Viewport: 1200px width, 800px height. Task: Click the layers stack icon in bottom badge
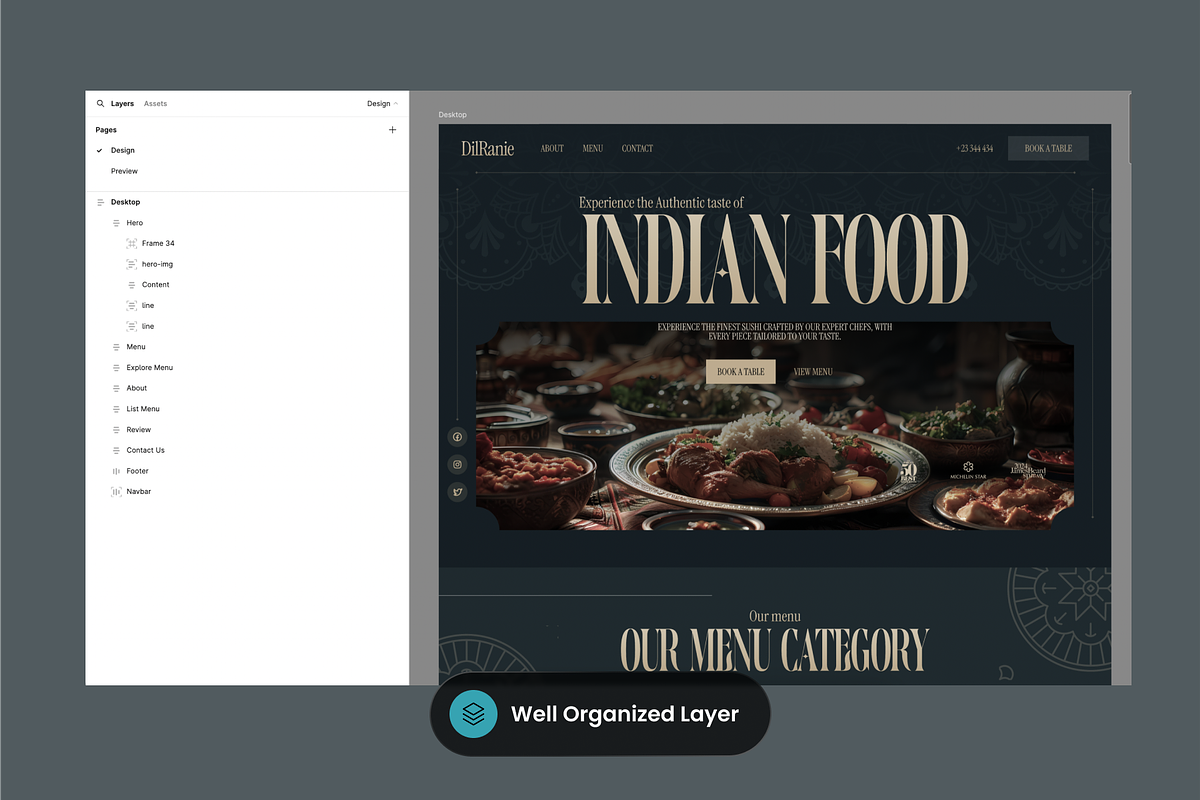(x=473, y=714)
